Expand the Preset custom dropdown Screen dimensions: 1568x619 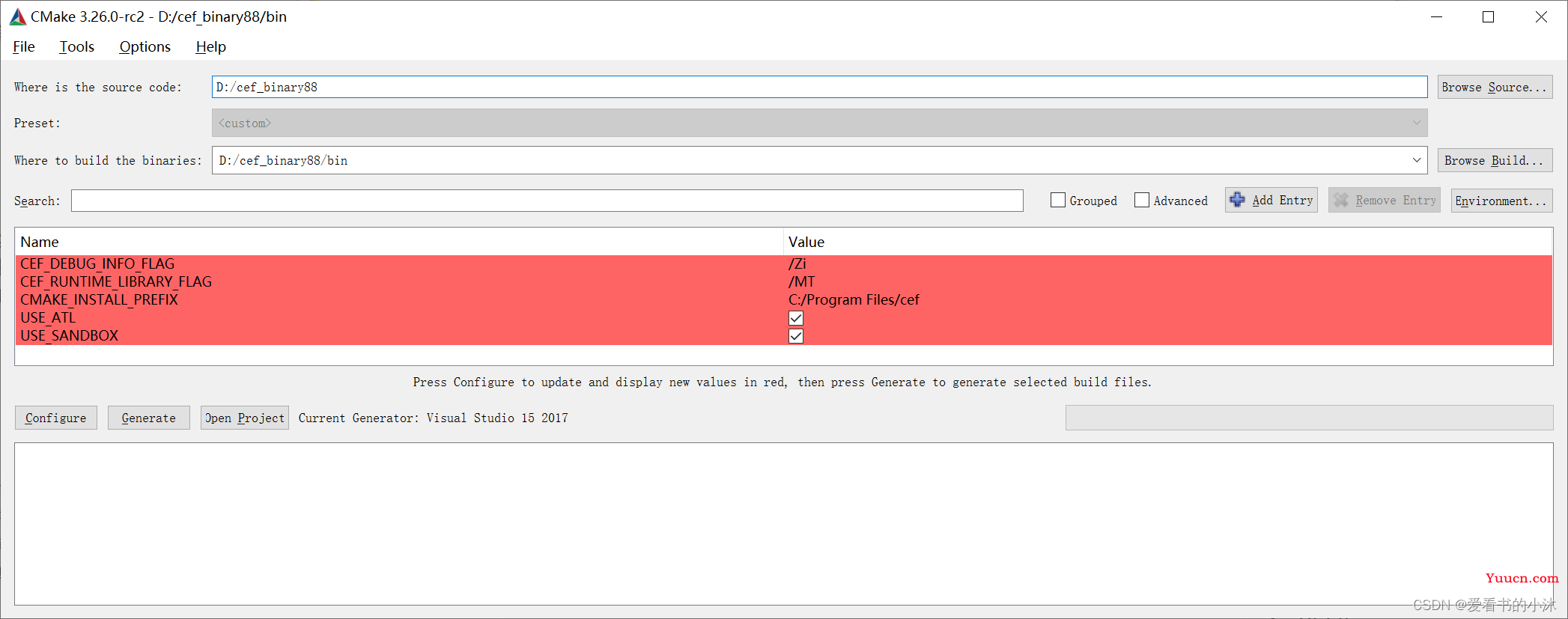click(819, 123)
